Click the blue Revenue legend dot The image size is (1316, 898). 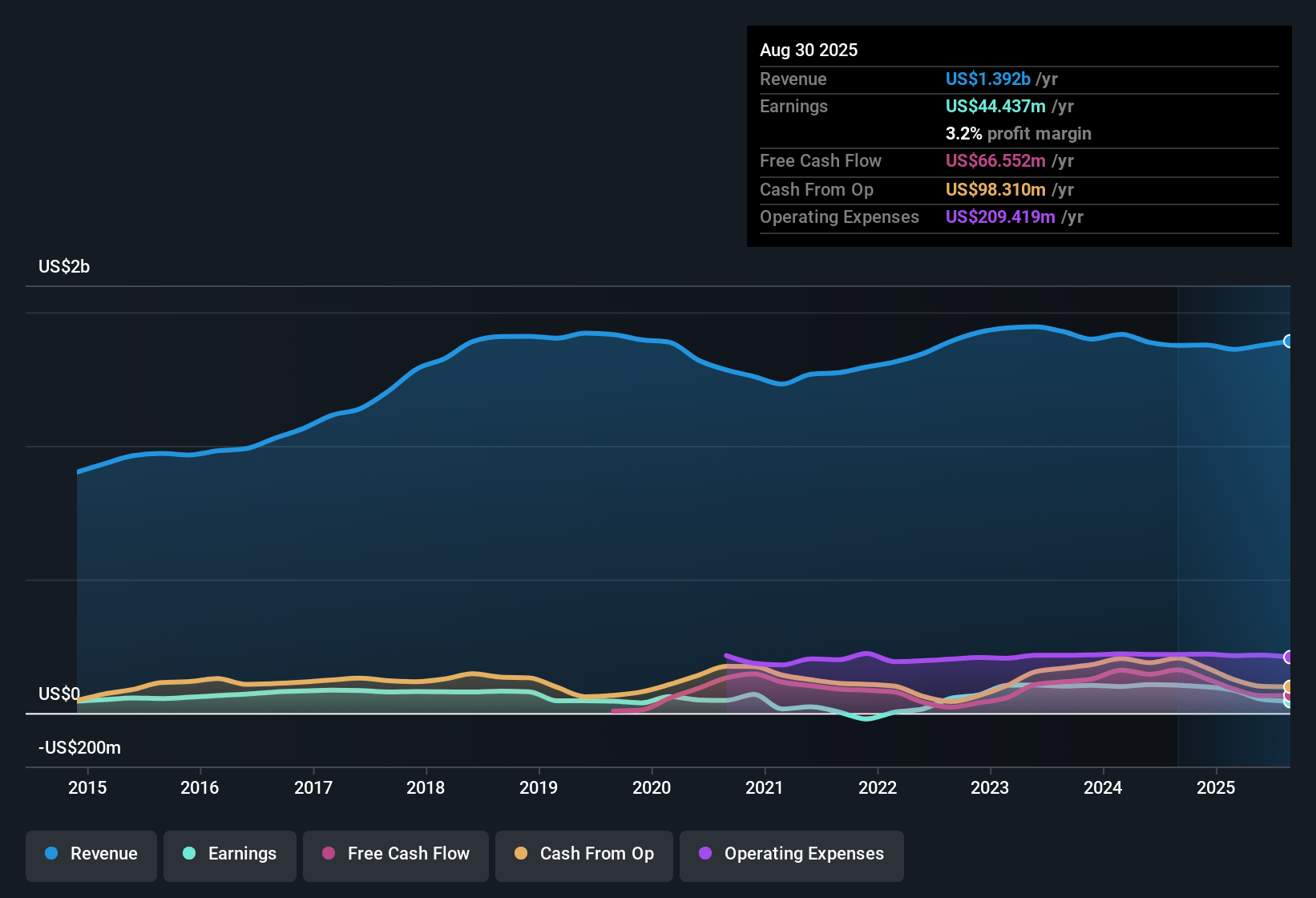click(x=51, y=854)
